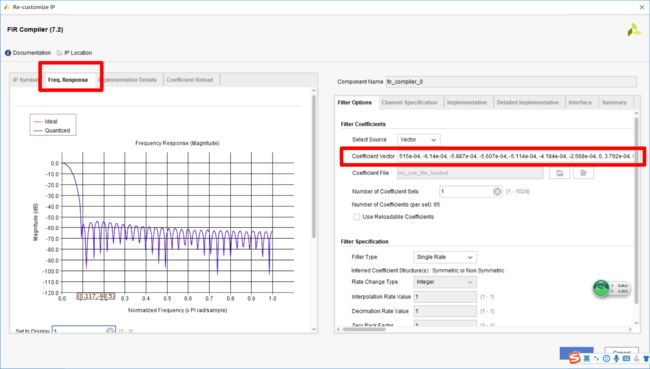Enable Use Reloadable Coefficients checkbox

[x=356, y=217]
